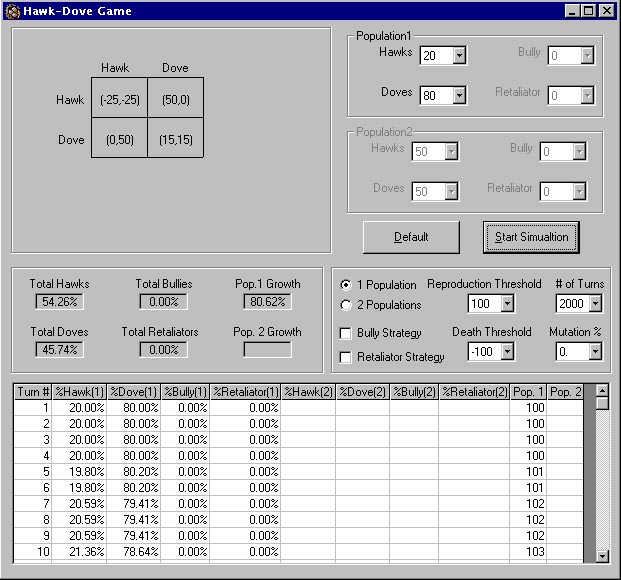The image size is (621, 580).
Task: Click the Start Simualtion button
Action: pyautogui.click(x=531, y=237)
